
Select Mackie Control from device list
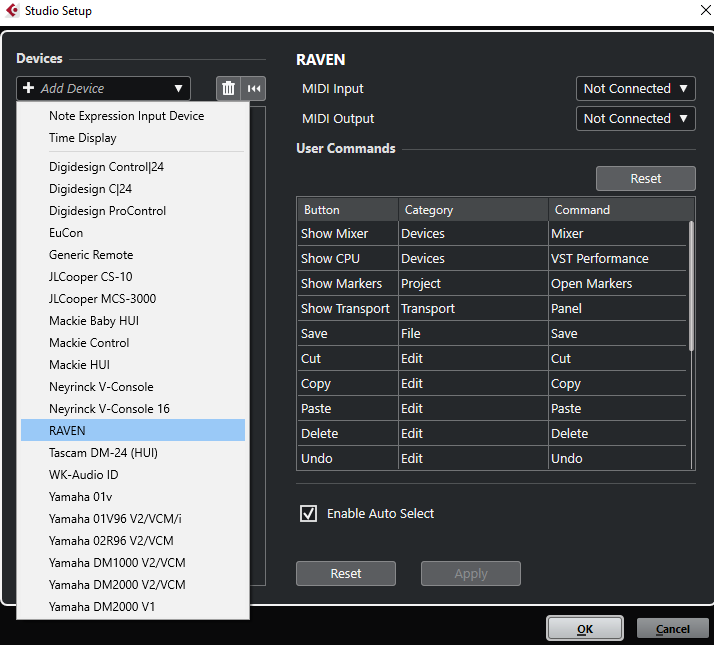(89, 342)
